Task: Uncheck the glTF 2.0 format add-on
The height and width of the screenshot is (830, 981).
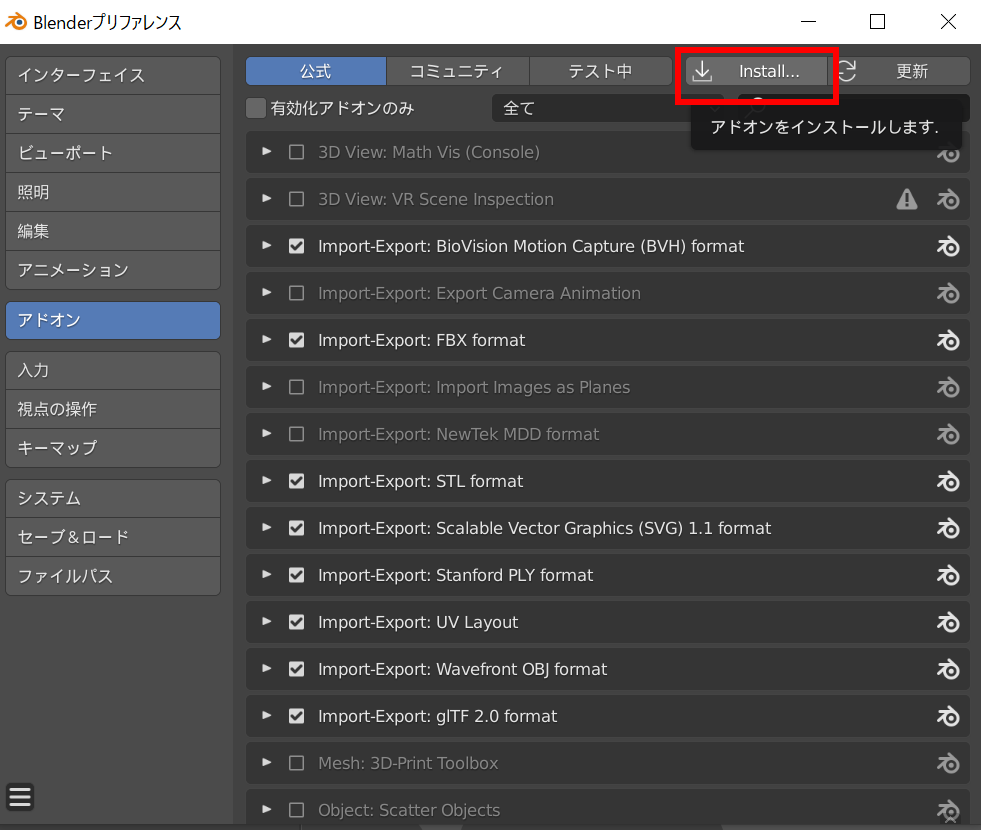Action: click(297, 716)
